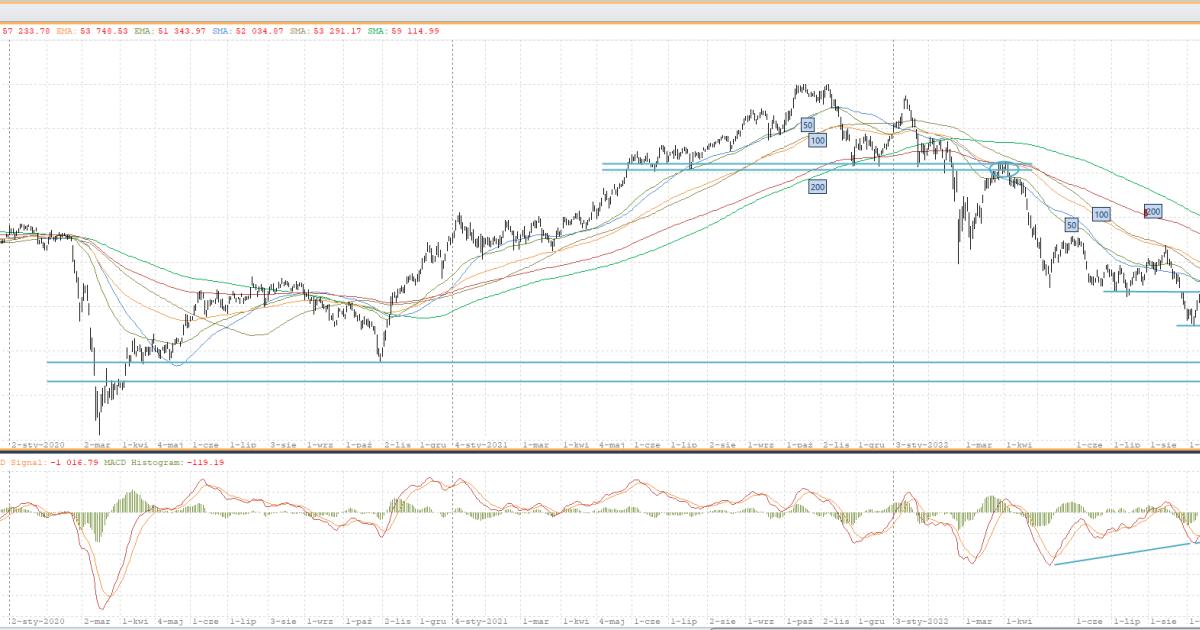Click the 50 label near the 2021 peak
1200x630 pixels.
click(x=808, y=125)
